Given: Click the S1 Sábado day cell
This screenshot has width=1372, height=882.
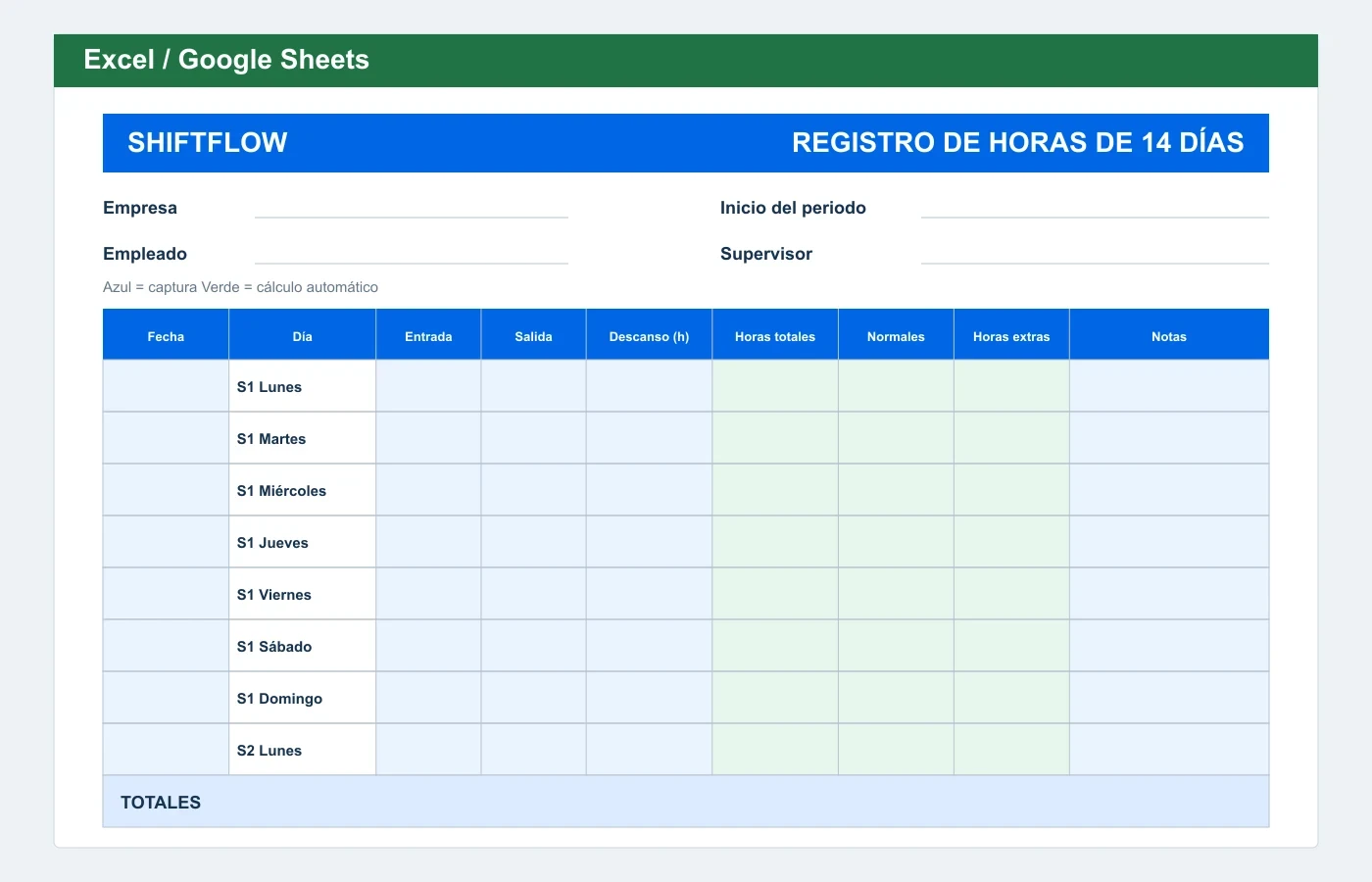Looking at the screenshot, I should (302, 646).
